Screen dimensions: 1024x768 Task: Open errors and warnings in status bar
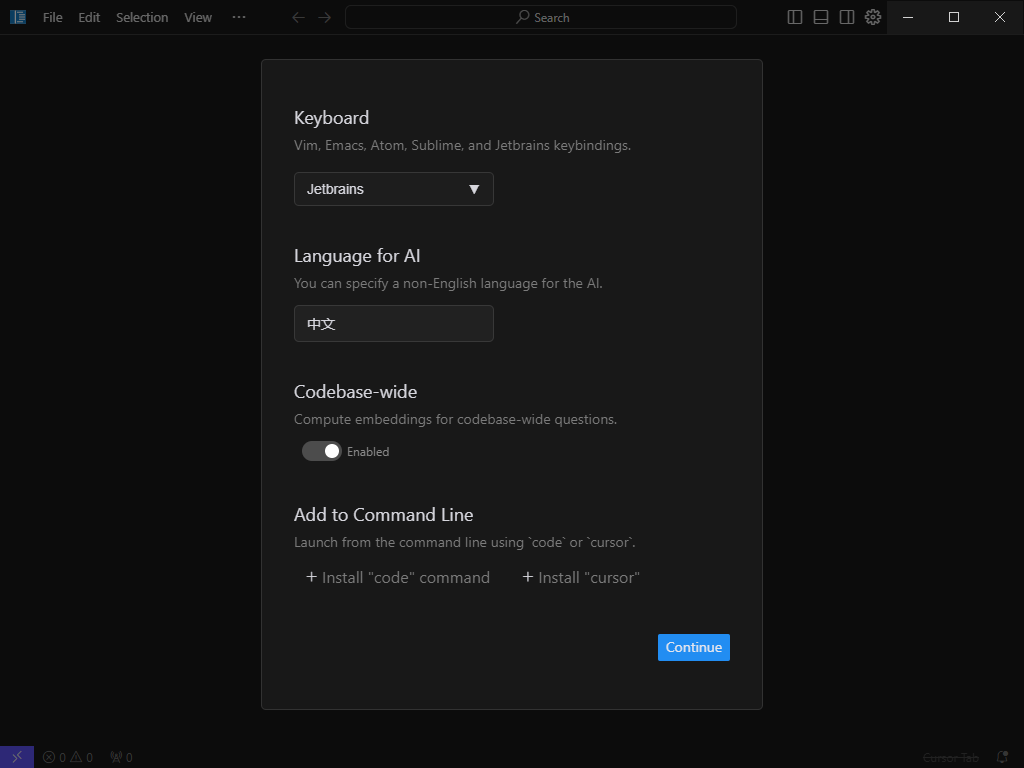[67, 757]
